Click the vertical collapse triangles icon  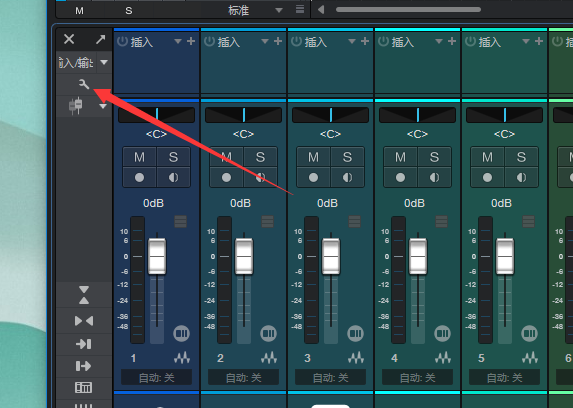(84, 295)
